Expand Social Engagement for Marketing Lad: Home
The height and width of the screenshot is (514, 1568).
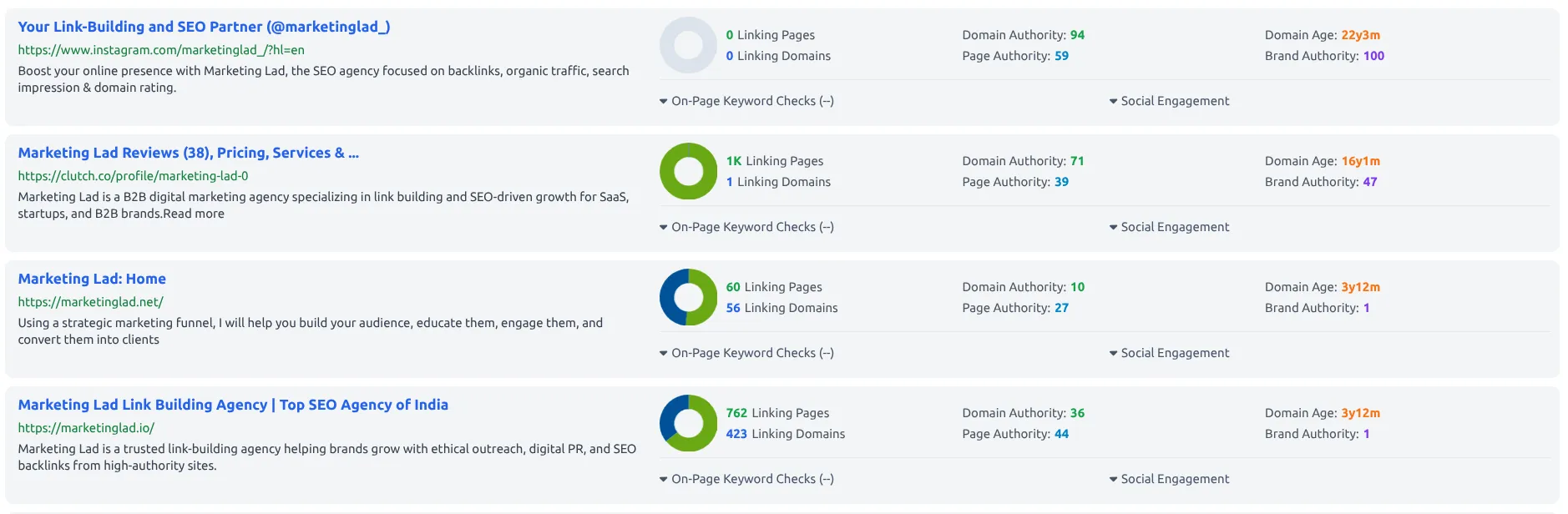[1169, 353]
